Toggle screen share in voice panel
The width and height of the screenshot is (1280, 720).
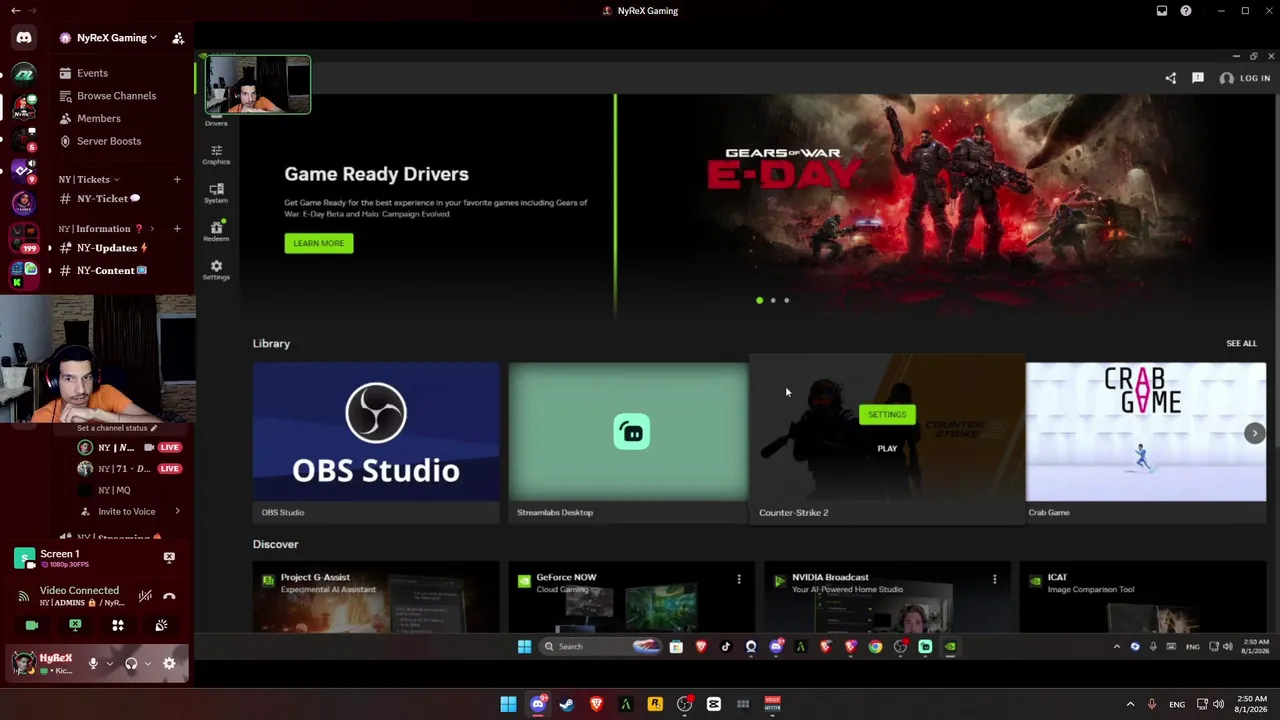tap(75, 625)
